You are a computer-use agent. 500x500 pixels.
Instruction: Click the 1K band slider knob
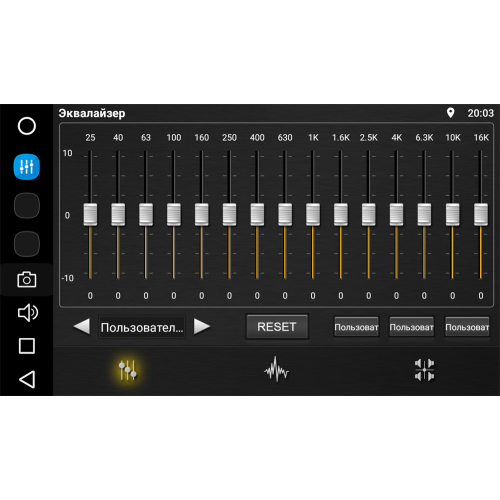(x=313, y=215)
